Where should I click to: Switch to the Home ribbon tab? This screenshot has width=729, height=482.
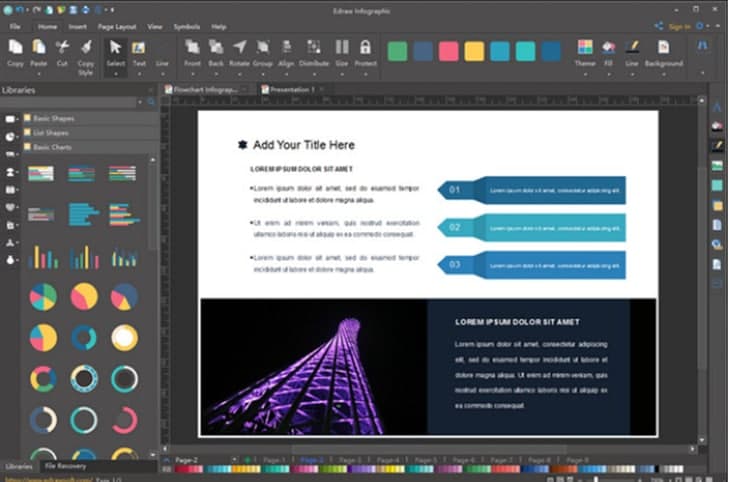(47, 27)
